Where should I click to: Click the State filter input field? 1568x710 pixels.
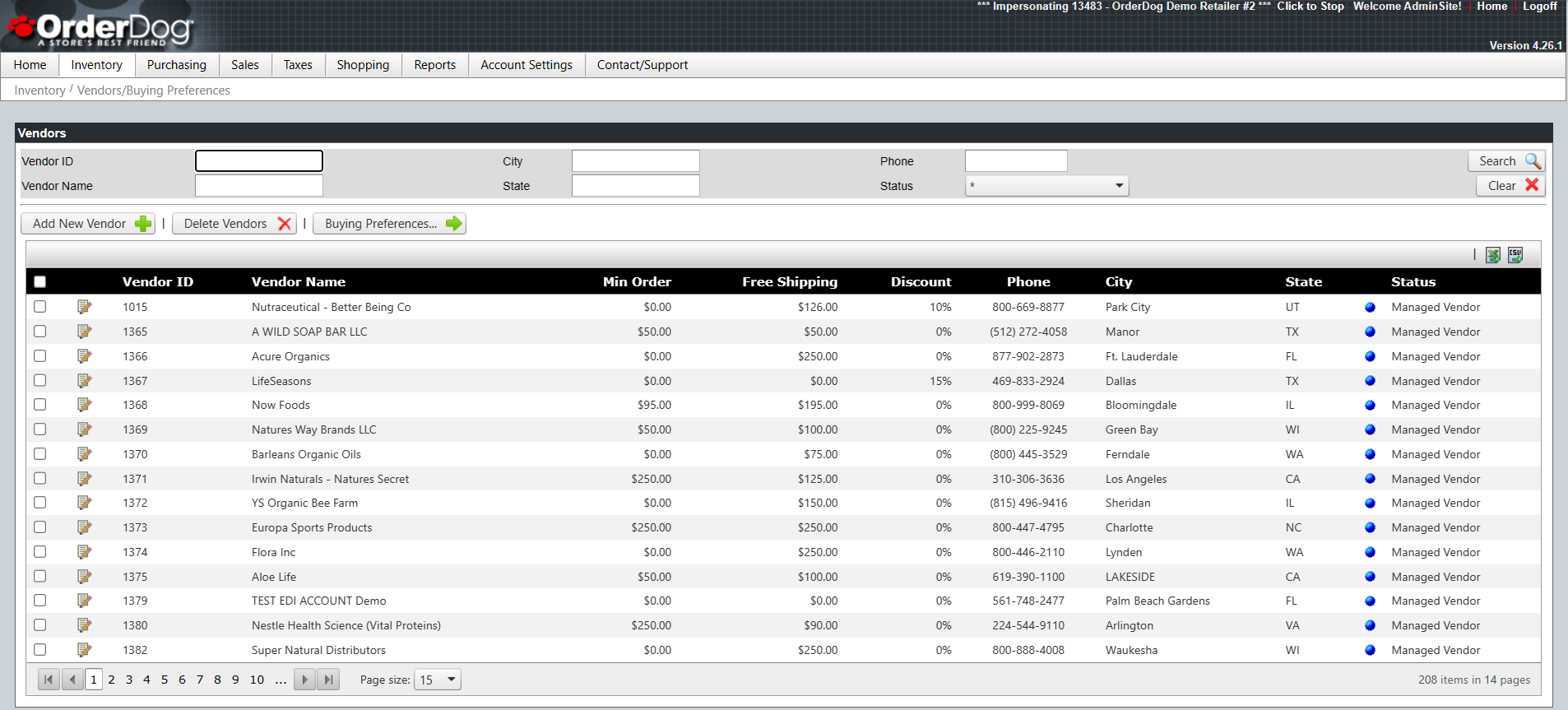636,186
